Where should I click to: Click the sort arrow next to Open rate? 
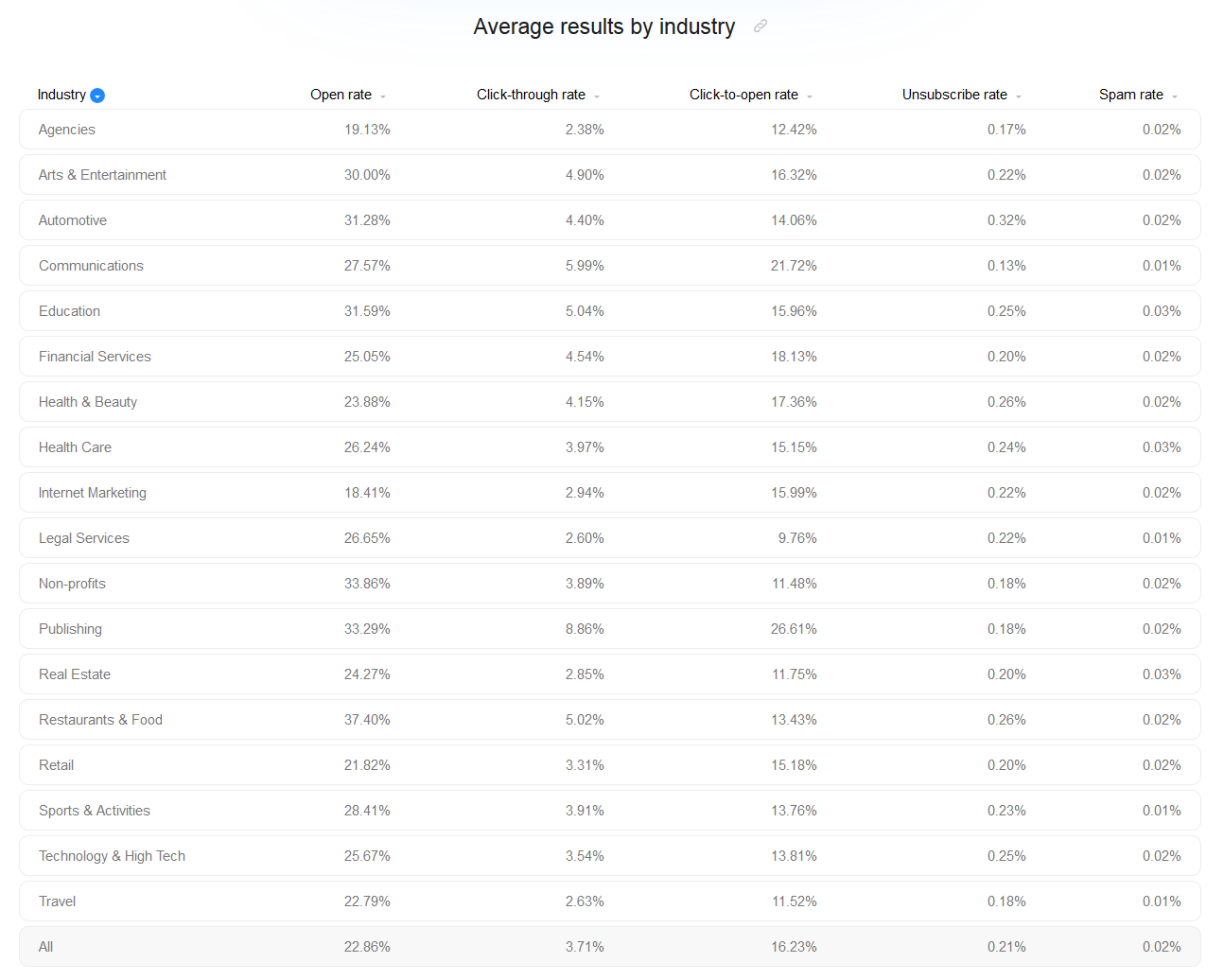pyautogui.click(x=383, y=96)
